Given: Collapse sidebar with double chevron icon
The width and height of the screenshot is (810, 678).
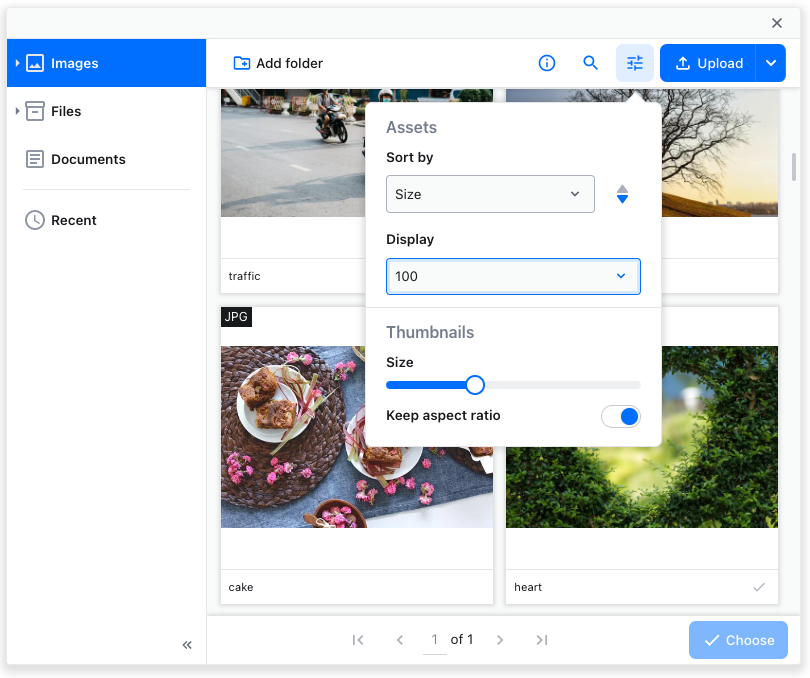Looking at the screenshot, I should click(187, 645).
